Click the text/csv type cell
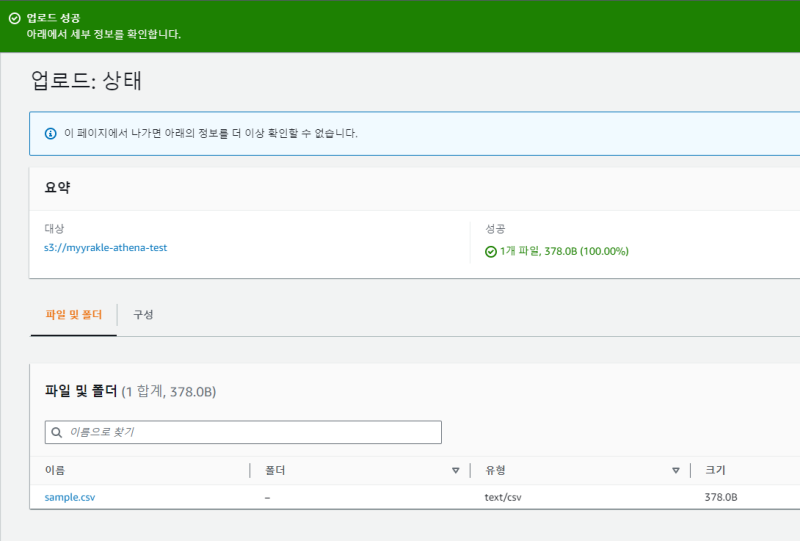 [503, 497]
